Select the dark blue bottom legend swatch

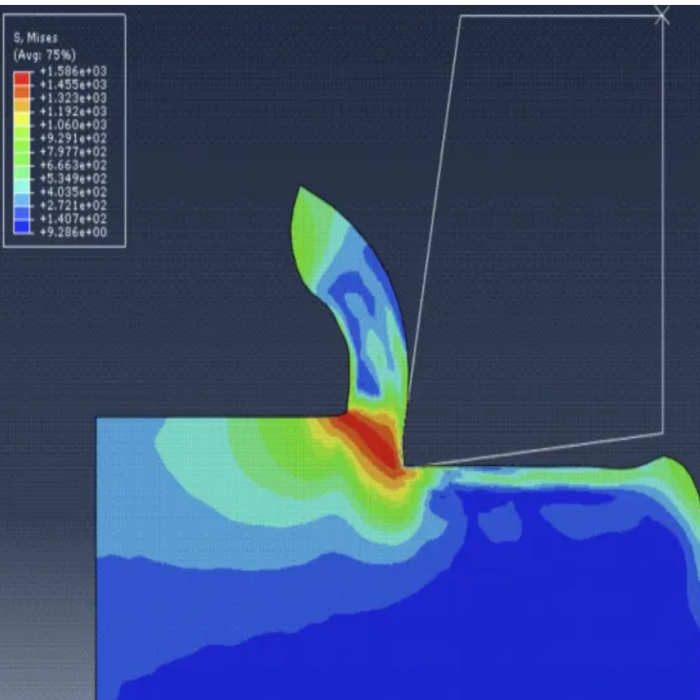pos(23,225)
